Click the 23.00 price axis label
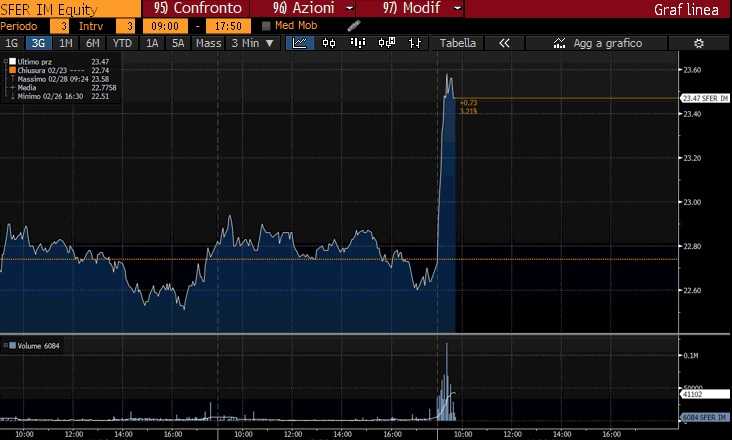Screen dimensions: 732x440 (x=692, y=202)
